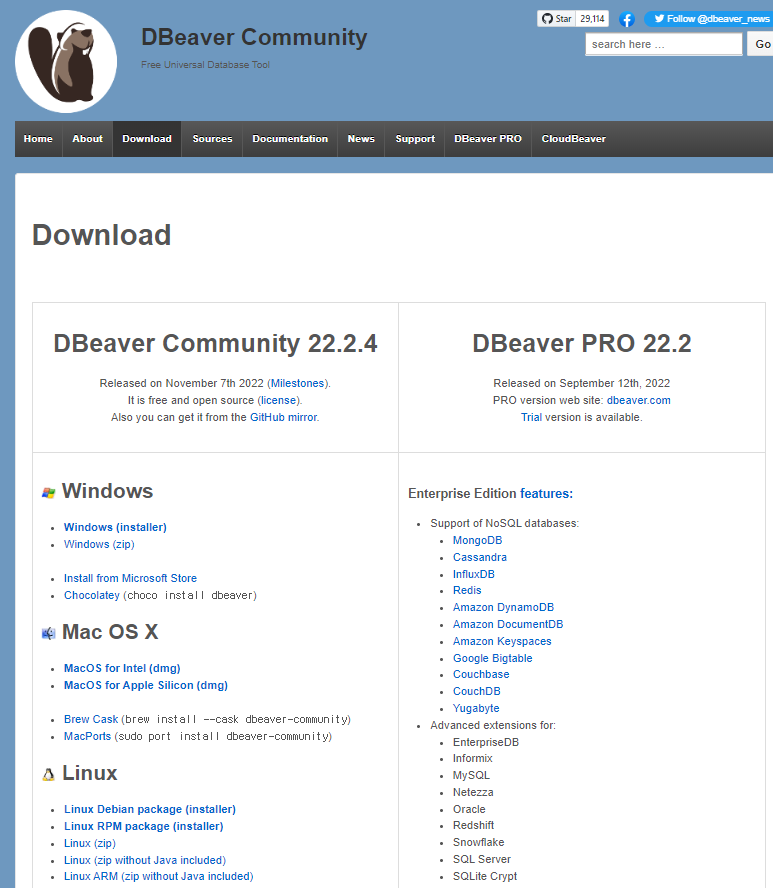The height and width of the screenshot is (888, 773).
Task: Open the Chocolatey link
Action: pos(92,595)
